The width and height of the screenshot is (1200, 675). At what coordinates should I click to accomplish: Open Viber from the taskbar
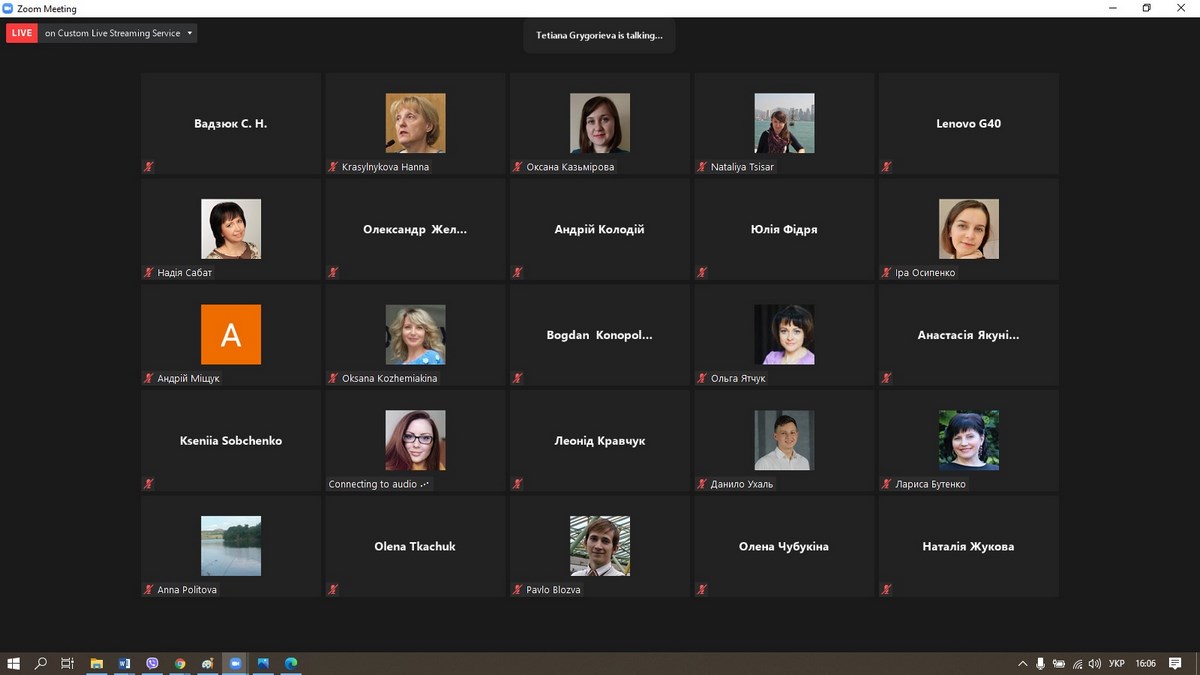coord(152,663)
